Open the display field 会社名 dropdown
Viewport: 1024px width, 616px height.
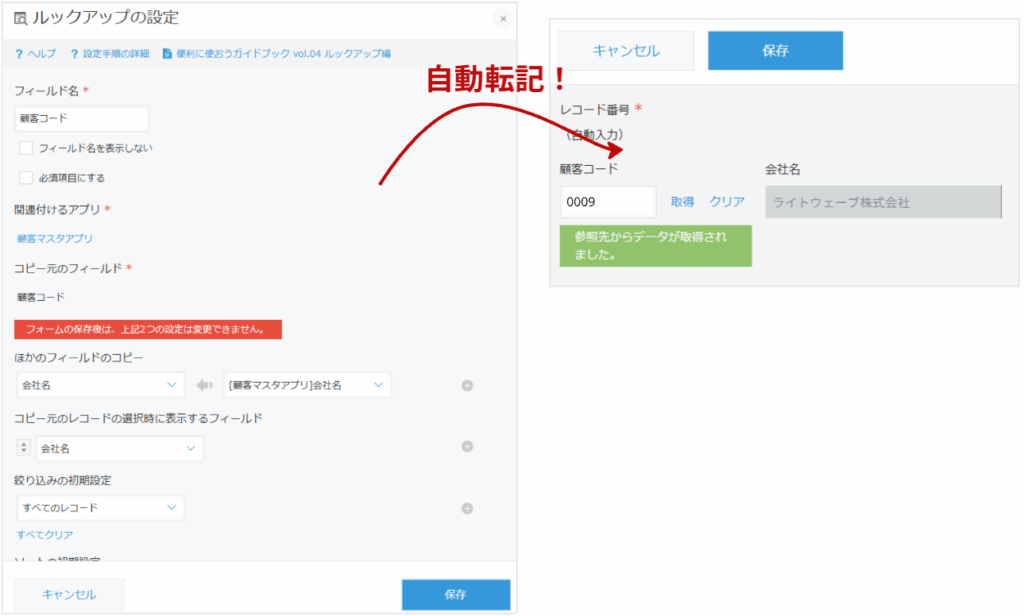(x=119, y=449)
